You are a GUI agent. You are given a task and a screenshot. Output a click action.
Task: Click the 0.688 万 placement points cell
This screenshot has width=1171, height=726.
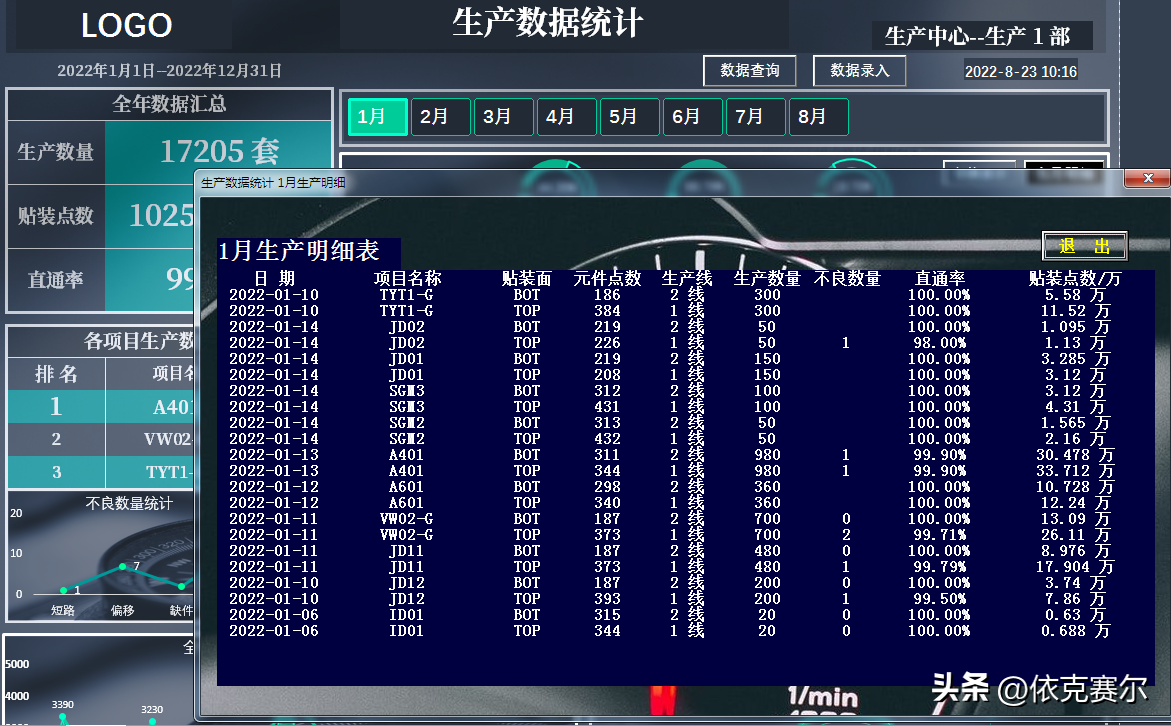(x=1075, y=631)
